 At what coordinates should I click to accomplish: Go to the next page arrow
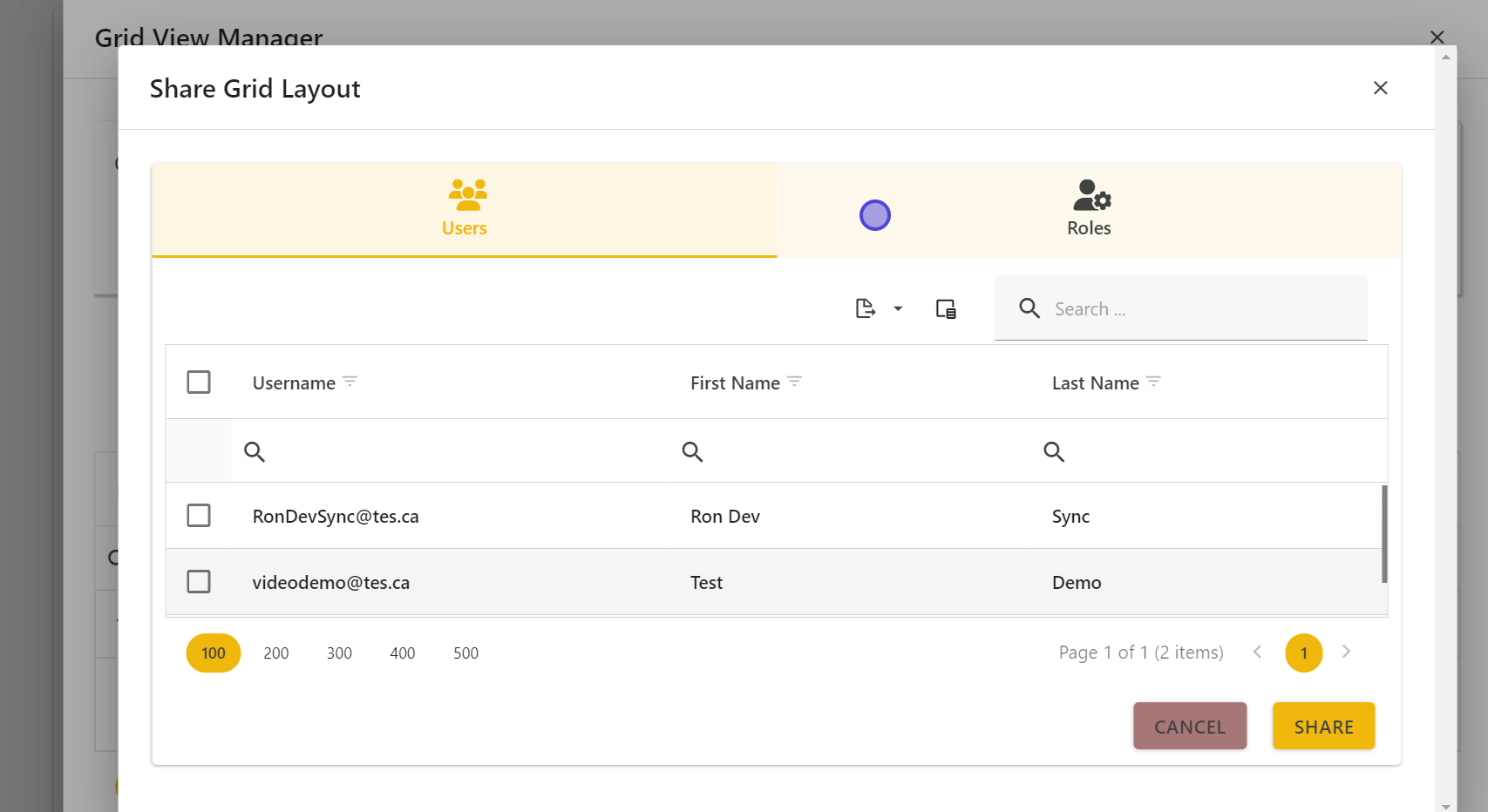coord(1346,652)
